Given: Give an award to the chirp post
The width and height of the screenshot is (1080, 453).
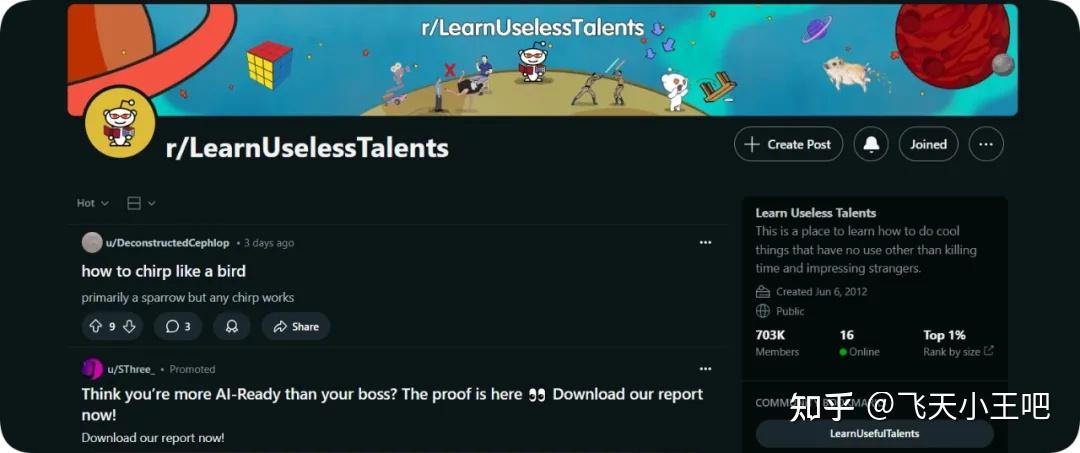Looking at the screenshot, I should 232,326.
